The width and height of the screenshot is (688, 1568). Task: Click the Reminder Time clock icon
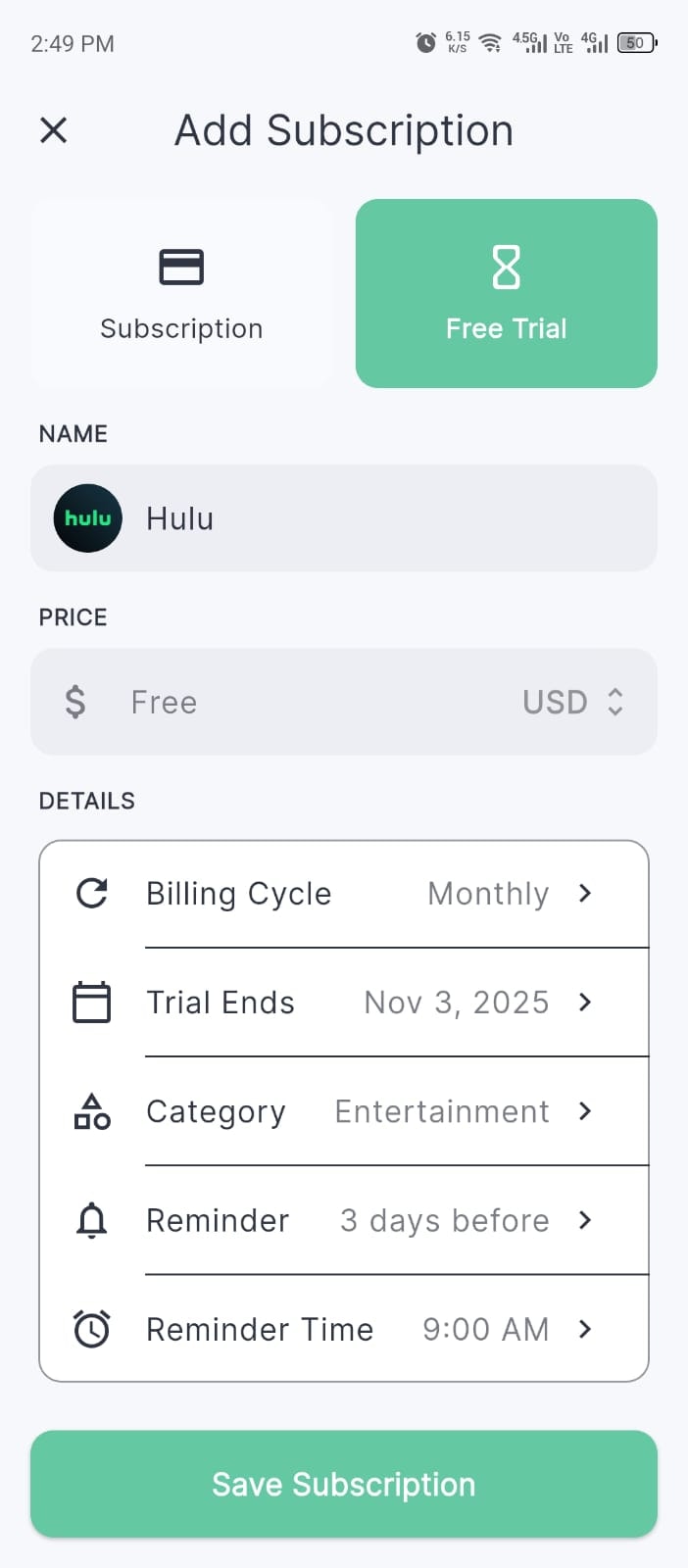pyautogui.click(x=91, y=1329)
